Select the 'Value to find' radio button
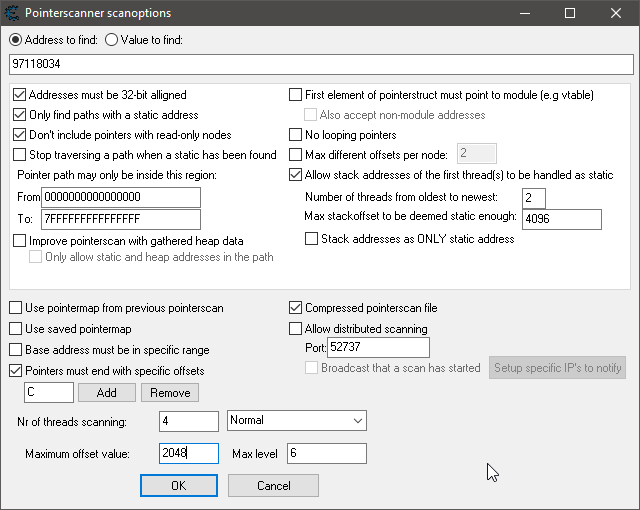Screen dimensions: 640x510 pyautogui.click(x=112, y=40)
